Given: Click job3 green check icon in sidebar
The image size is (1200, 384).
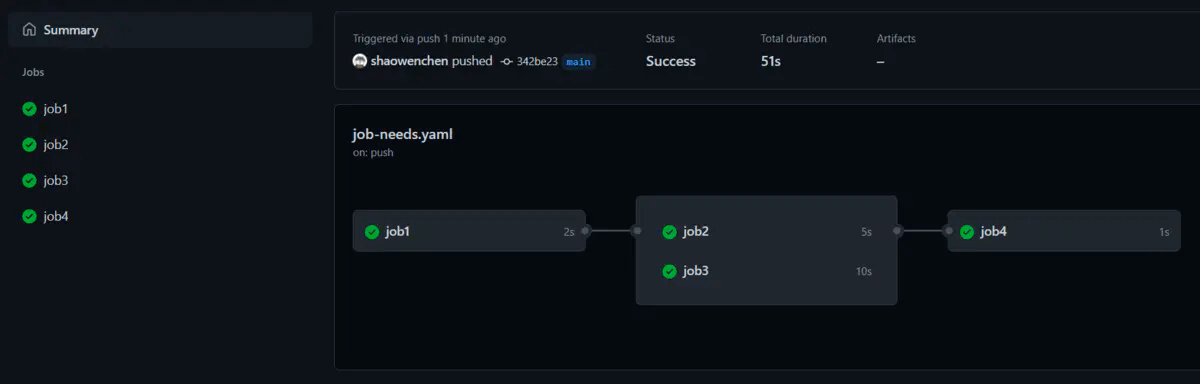Looking at the screenshot, I should (29, 181).
